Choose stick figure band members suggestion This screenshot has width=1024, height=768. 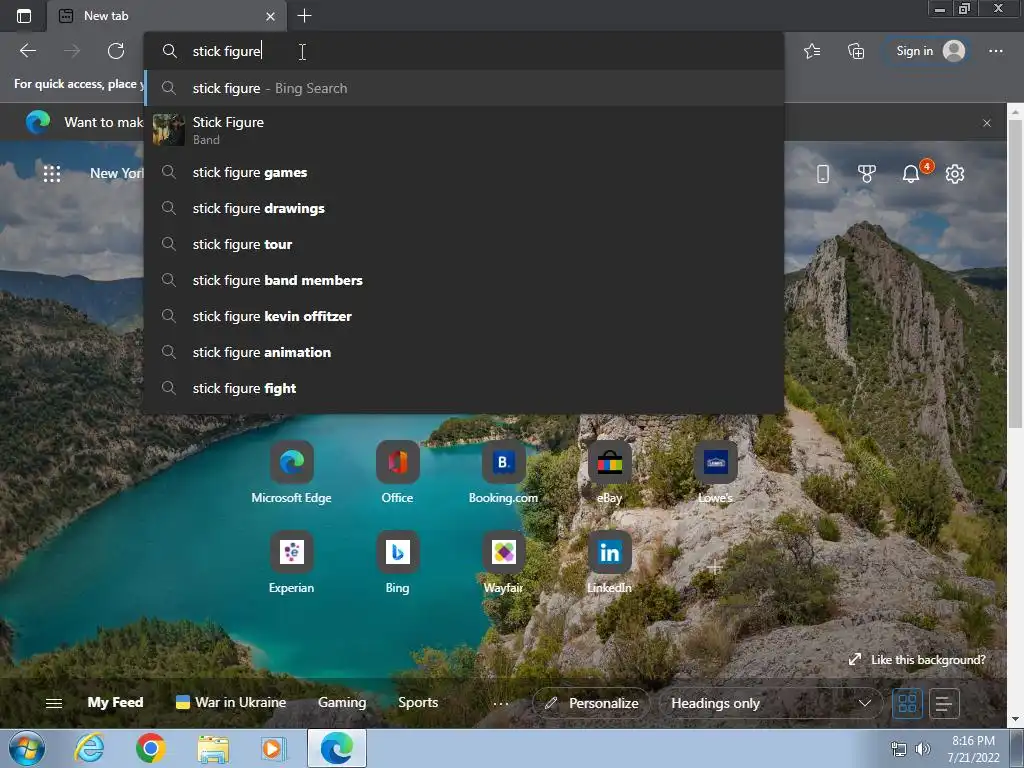[x=464, y=280]
